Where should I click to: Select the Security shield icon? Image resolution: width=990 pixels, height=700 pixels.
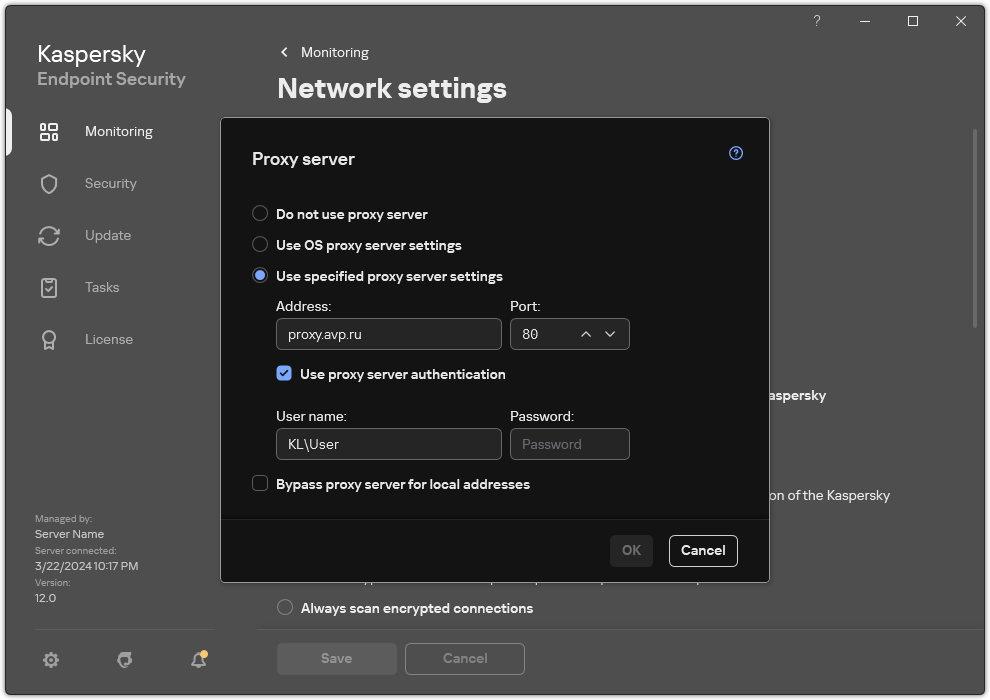pos(49,183)
